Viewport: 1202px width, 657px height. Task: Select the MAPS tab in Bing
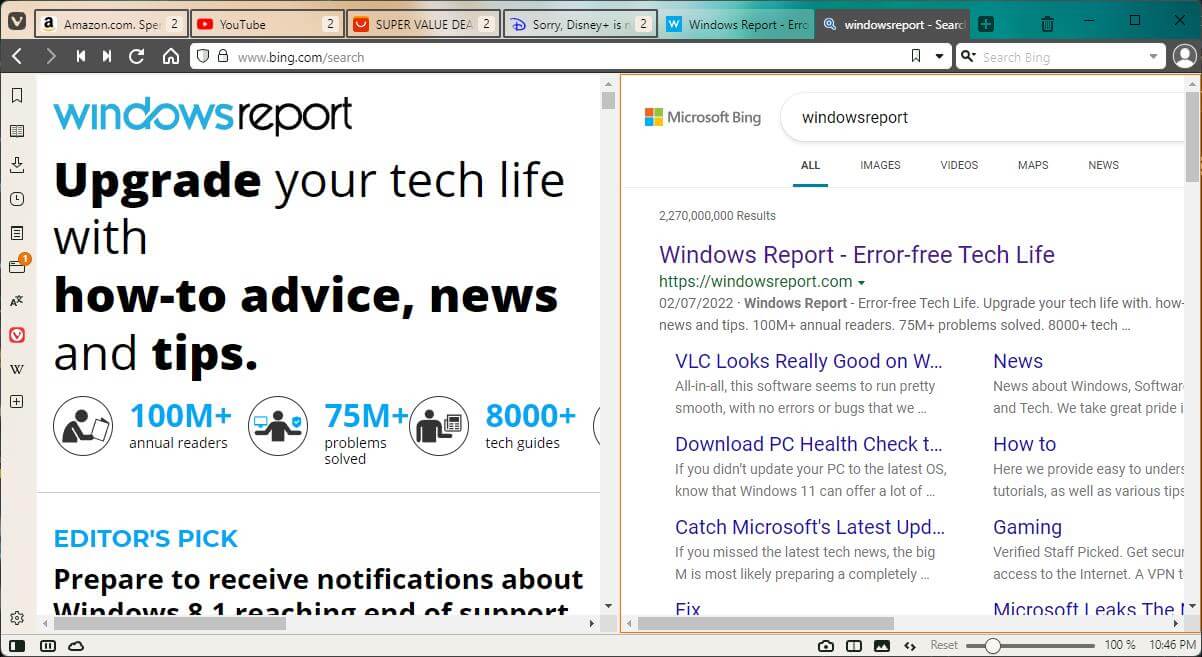(x=1033, y=165)
